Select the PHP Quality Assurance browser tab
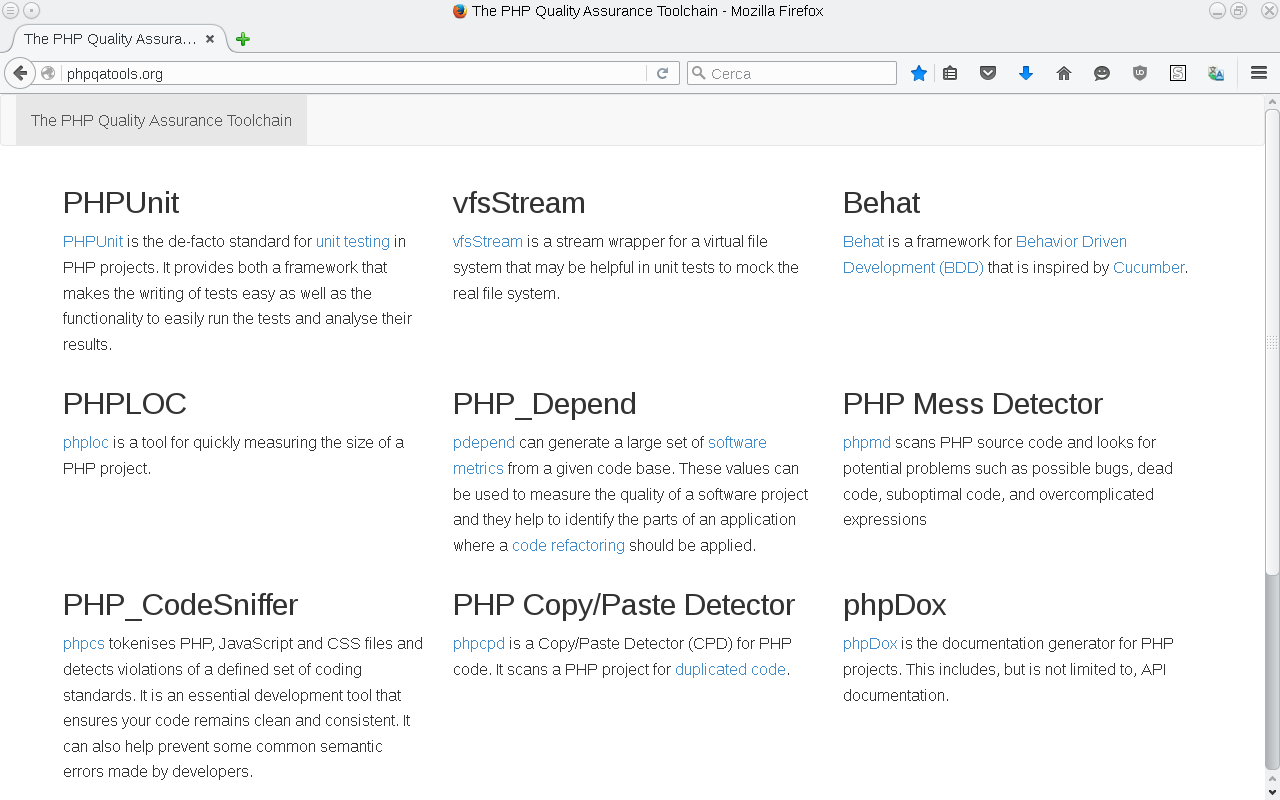Viewport: 1280px width, 800px height. tap(118, 39)
